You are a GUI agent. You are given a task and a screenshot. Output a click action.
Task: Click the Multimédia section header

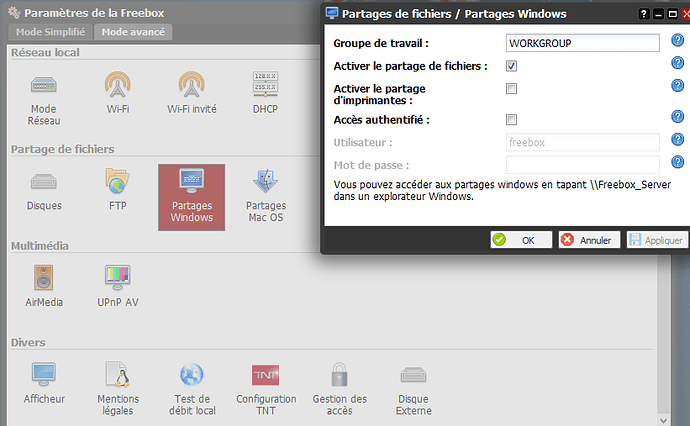(40, 246)
